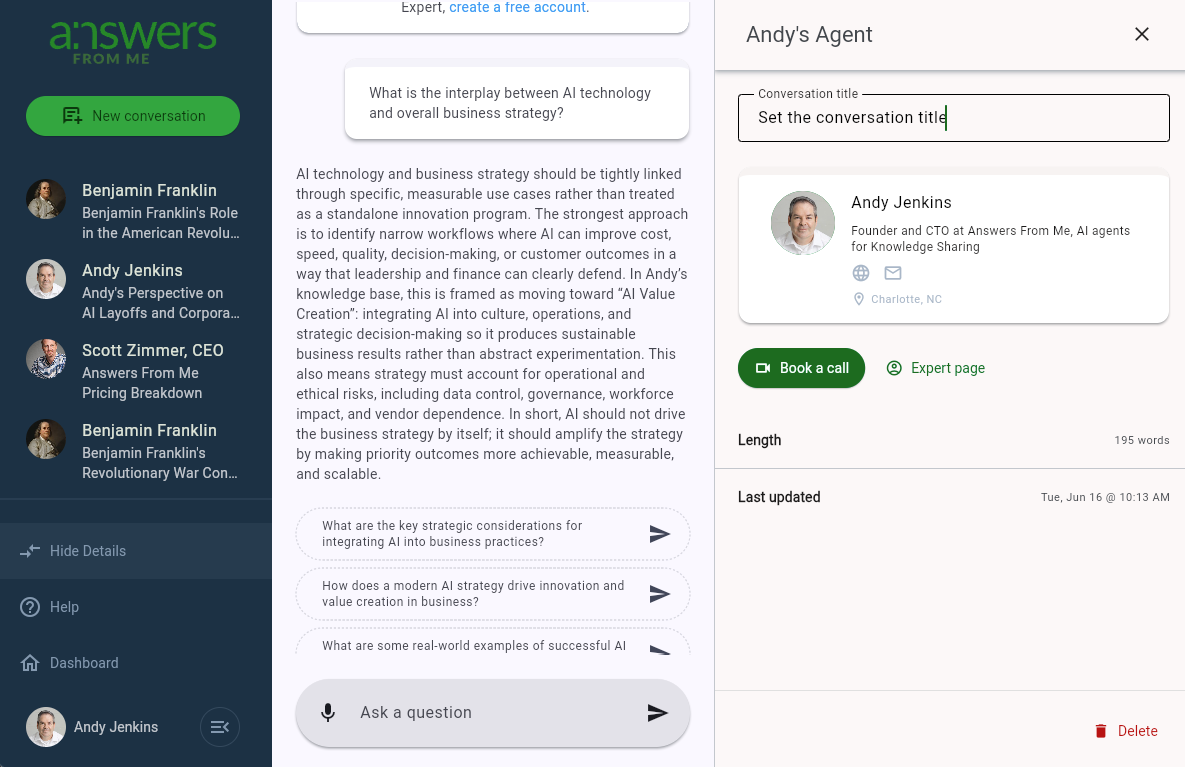The width and height of the screenshot is (1185, 767).
Task: Click the email envelope icon on the Andy Jenkins card
Action: [x=893, y=273]
